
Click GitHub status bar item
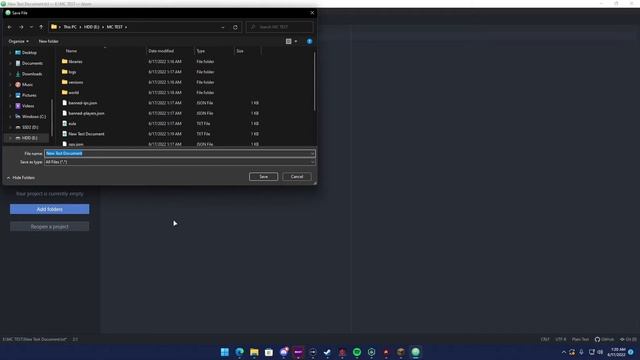point(604,339)
